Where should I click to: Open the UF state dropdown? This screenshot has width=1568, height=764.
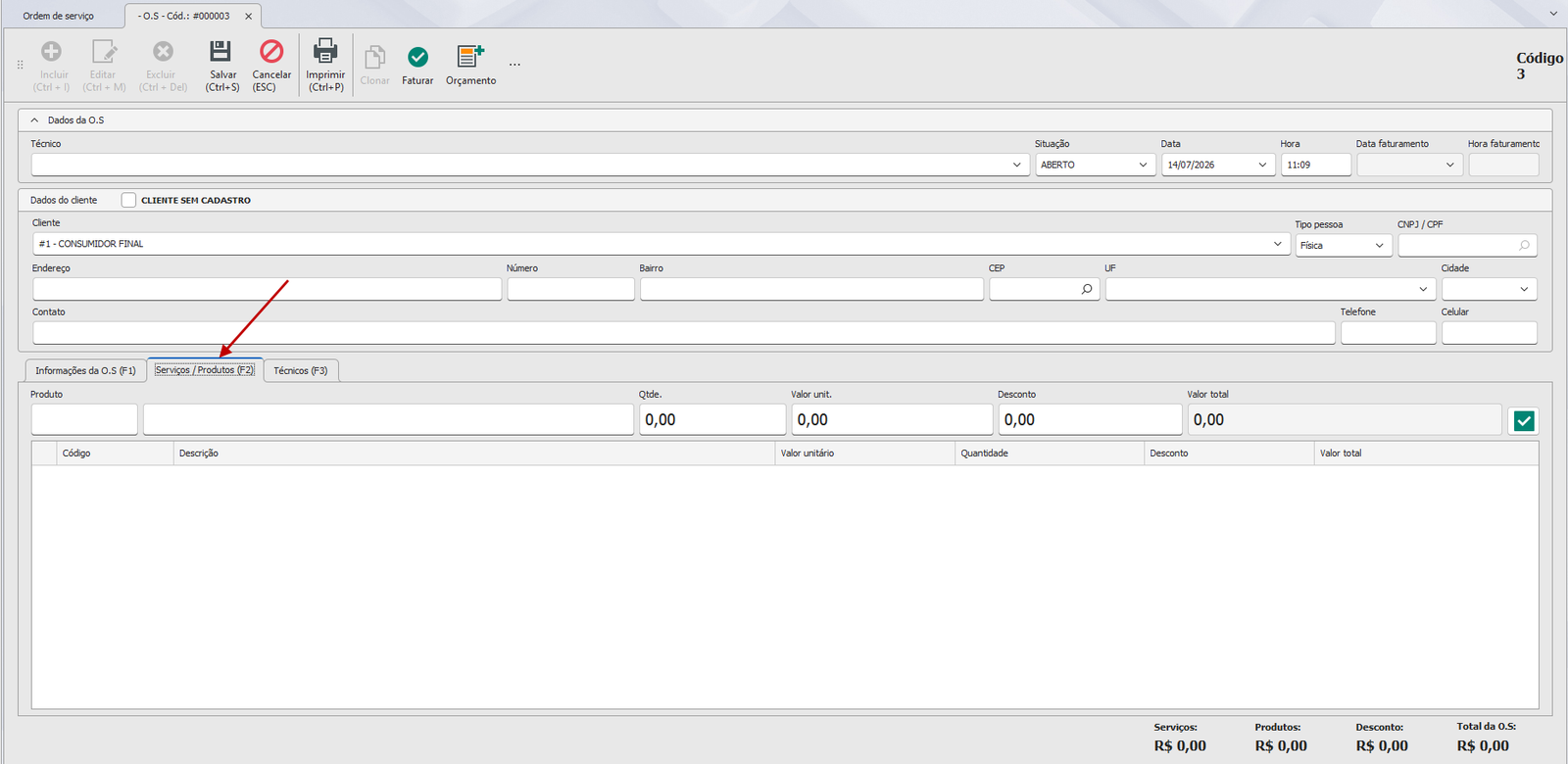(x=1423, y=289)
